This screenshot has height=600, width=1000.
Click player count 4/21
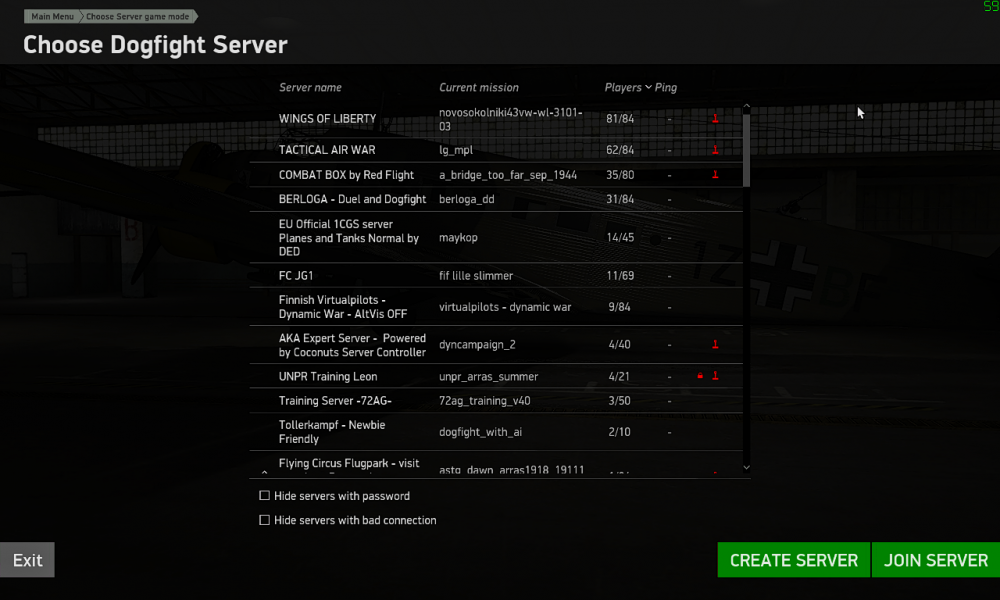(x=619, y=376)
